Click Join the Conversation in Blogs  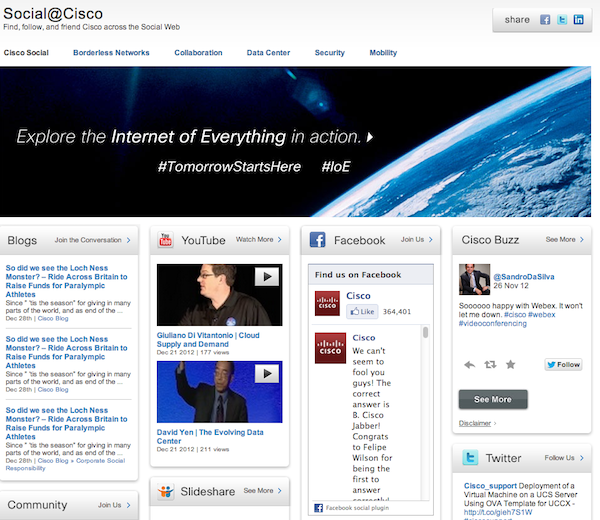[x=88, y=240]
